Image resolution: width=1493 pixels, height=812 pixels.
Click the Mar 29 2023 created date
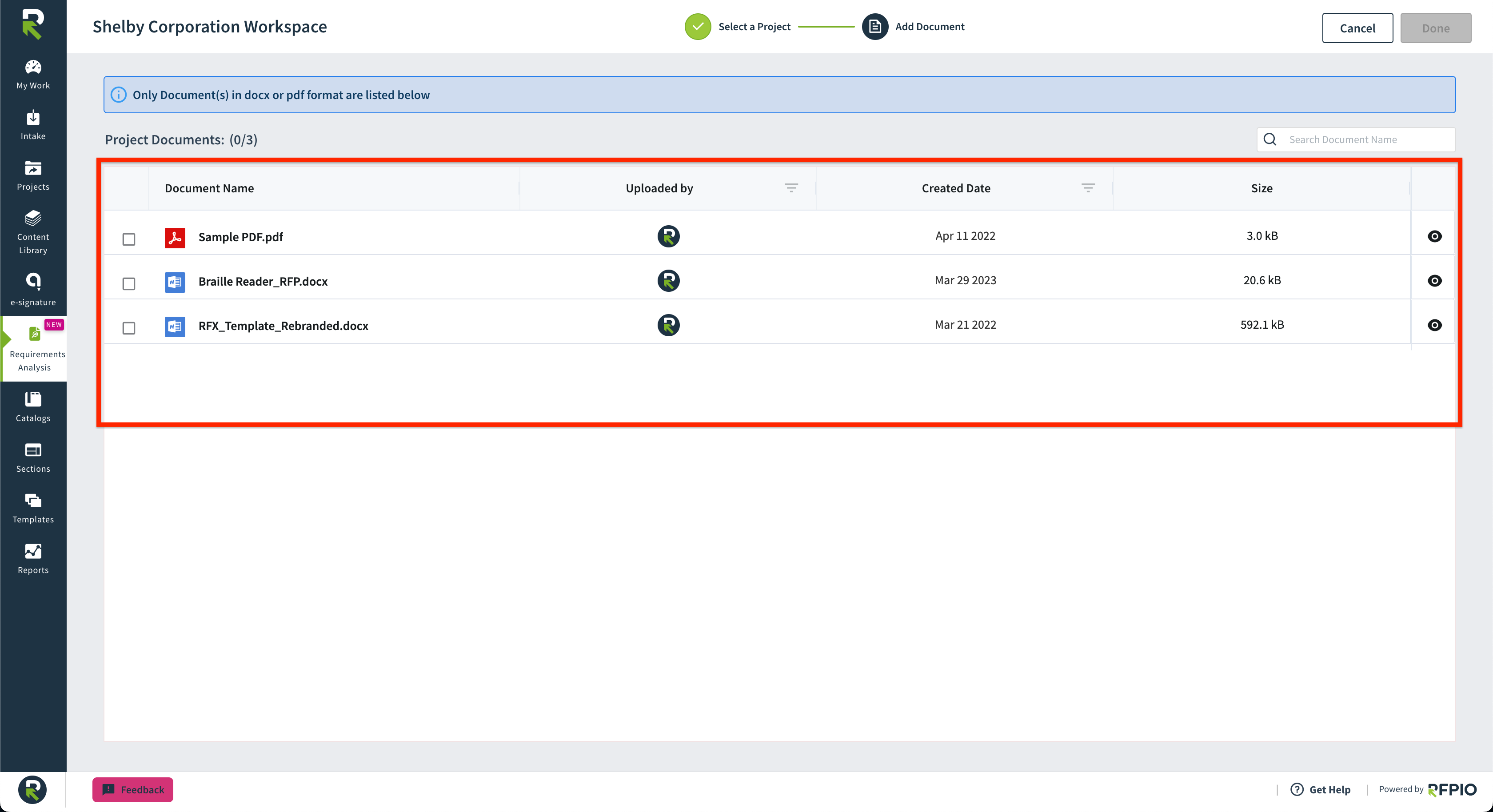point(965,281)
